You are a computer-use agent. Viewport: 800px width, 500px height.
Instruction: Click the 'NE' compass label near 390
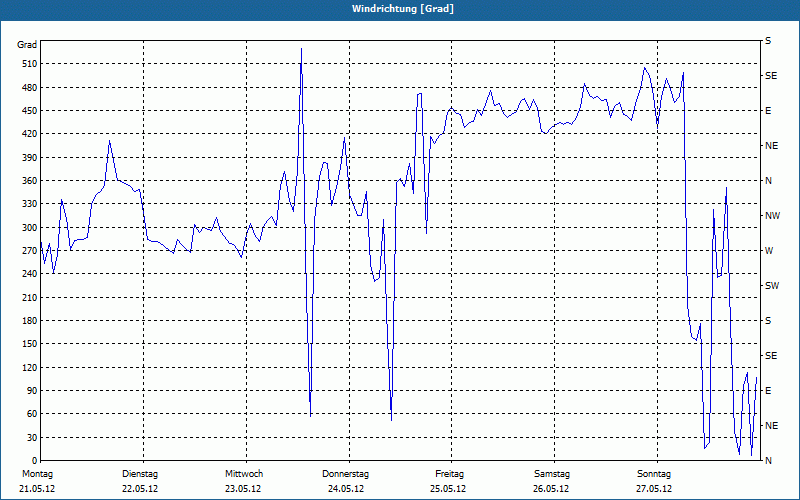click(772, 146)
